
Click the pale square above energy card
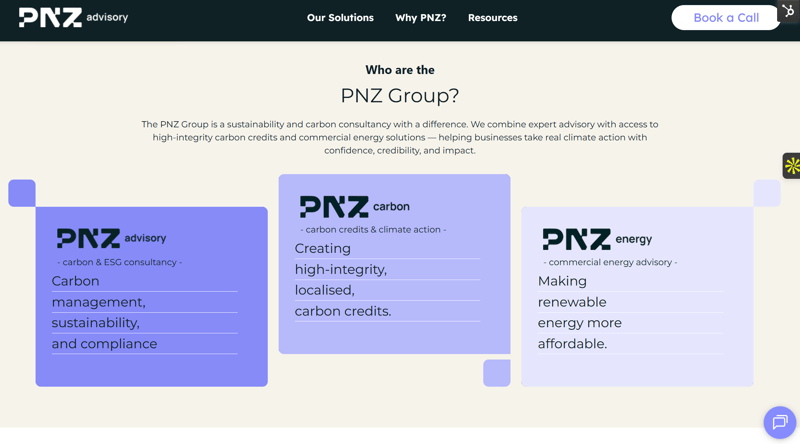pos(767,193)
